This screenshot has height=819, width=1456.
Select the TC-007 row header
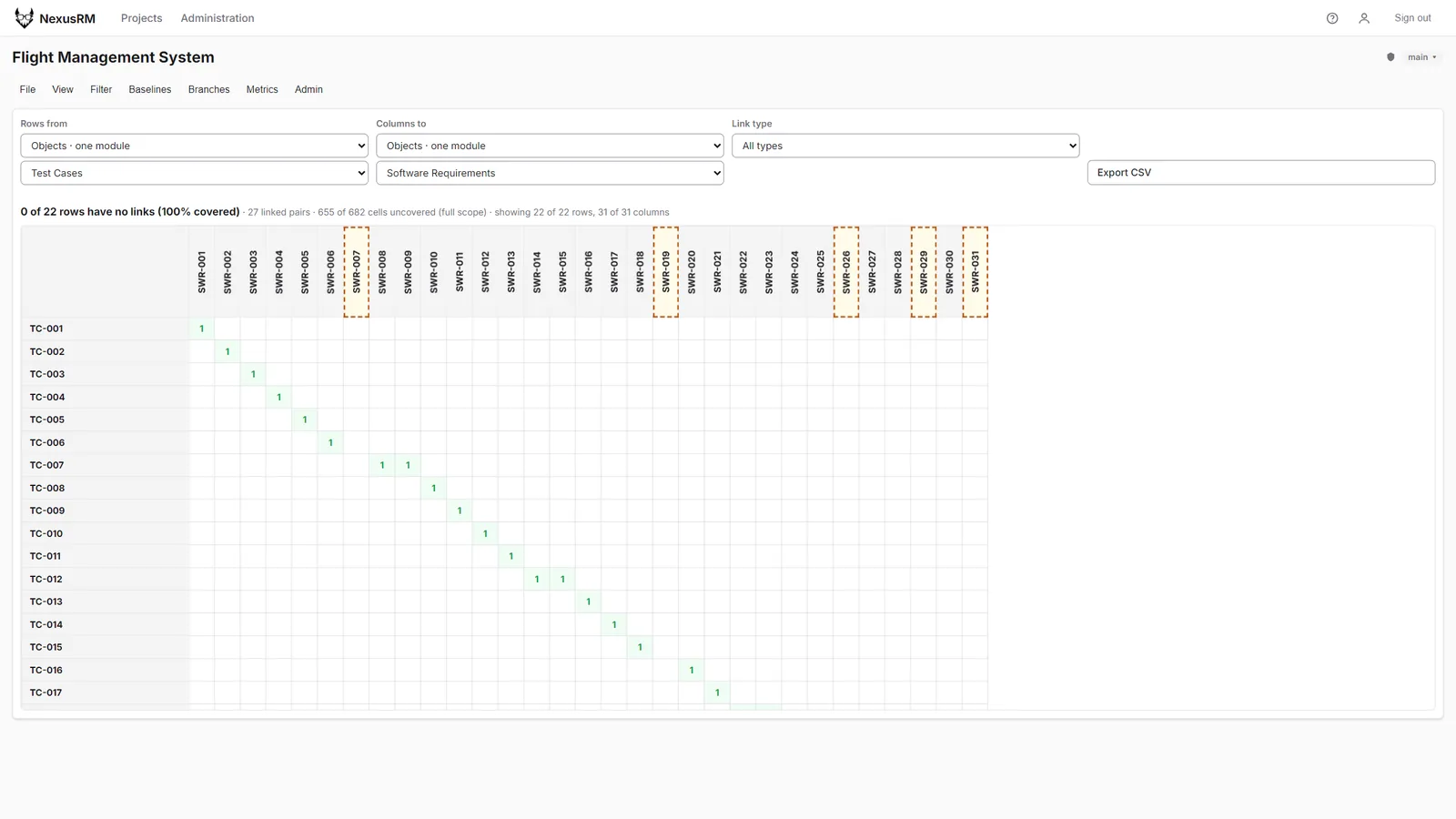point(106,465)
